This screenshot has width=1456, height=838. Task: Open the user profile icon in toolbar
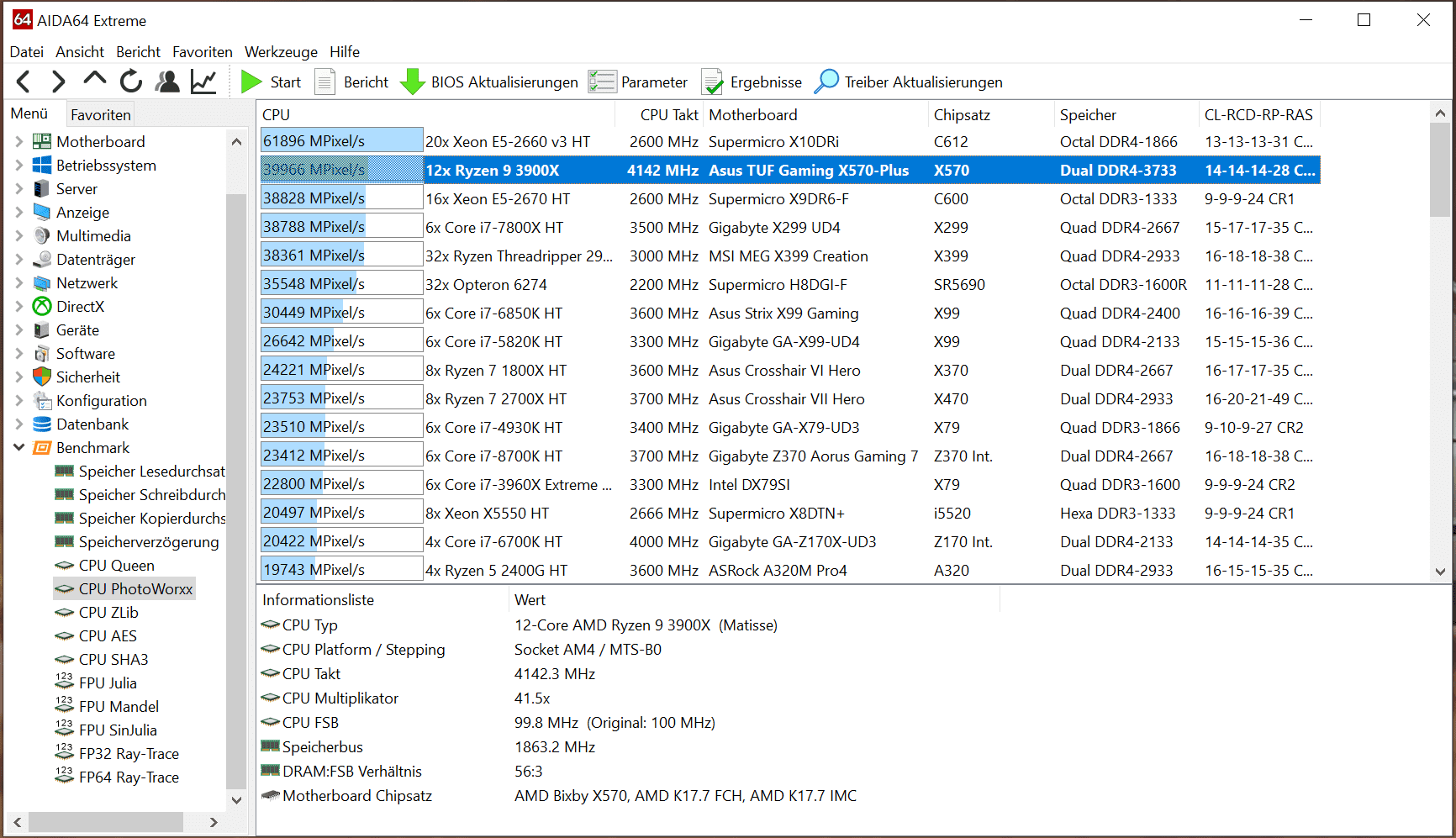click(x=168, y=82)
